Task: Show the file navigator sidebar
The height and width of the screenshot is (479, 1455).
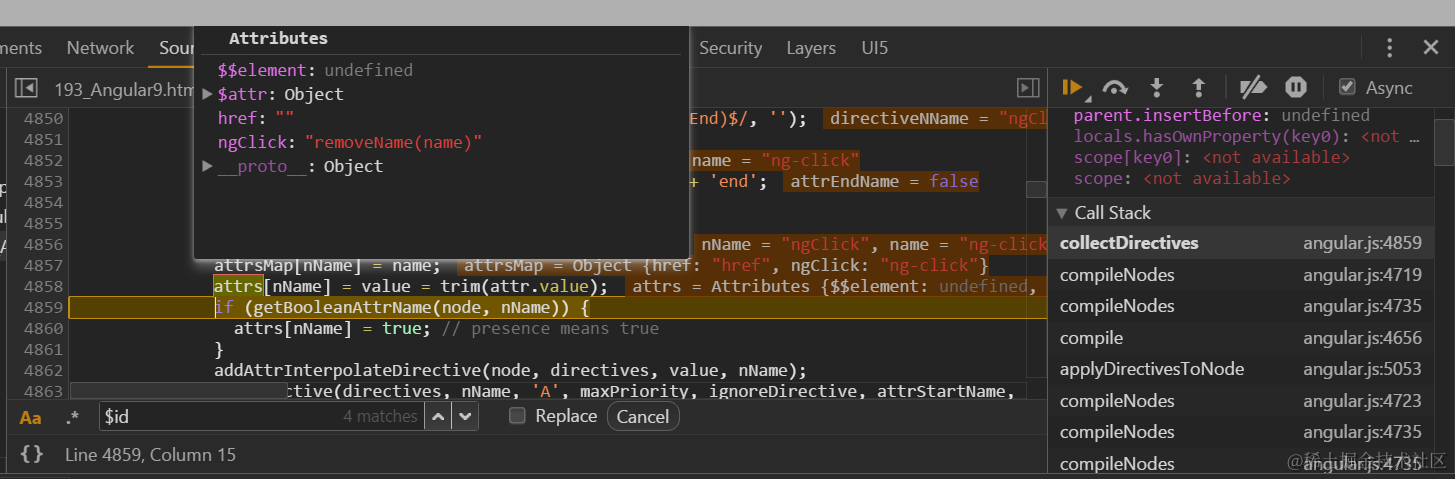Action: point(25,89)
